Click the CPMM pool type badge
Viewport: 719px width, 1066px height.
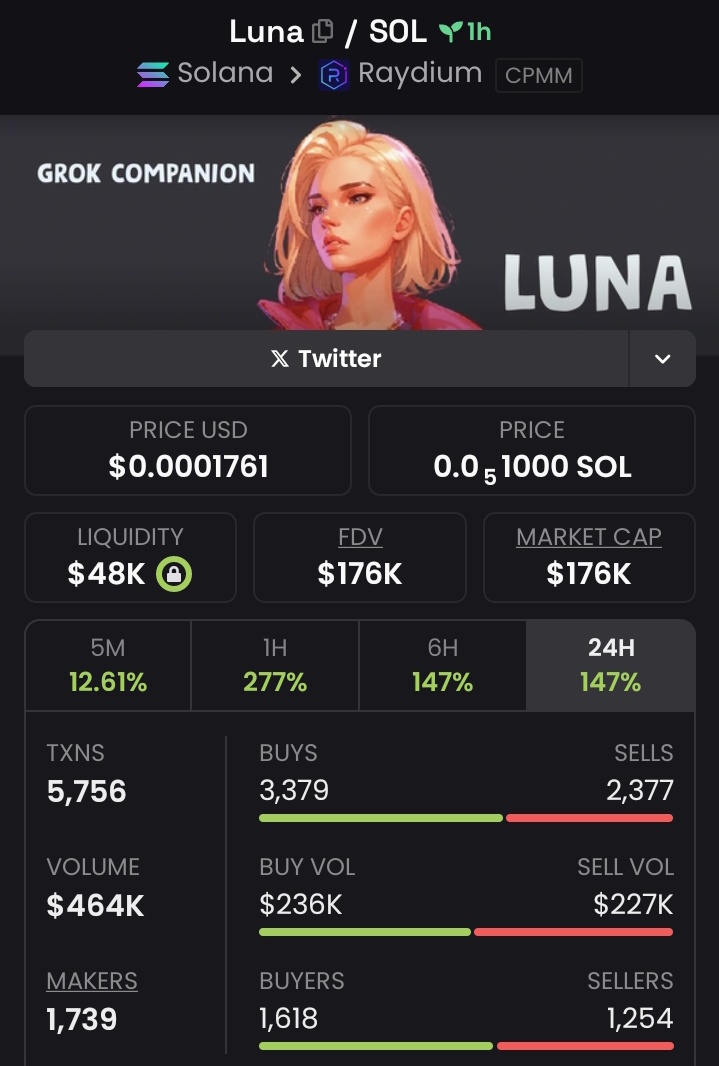(x=539, y=75)
